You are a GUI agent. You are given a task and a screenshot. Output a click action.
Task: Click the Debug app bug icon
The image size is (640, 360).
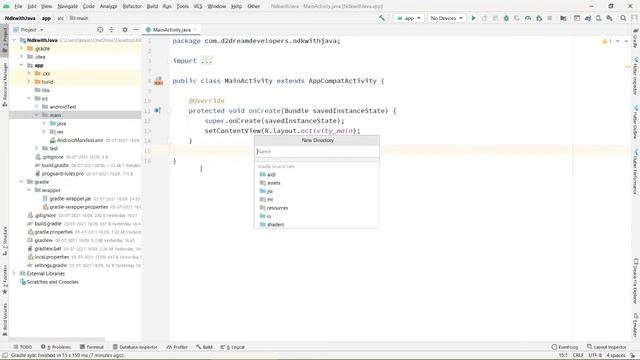tap(506, 18)
